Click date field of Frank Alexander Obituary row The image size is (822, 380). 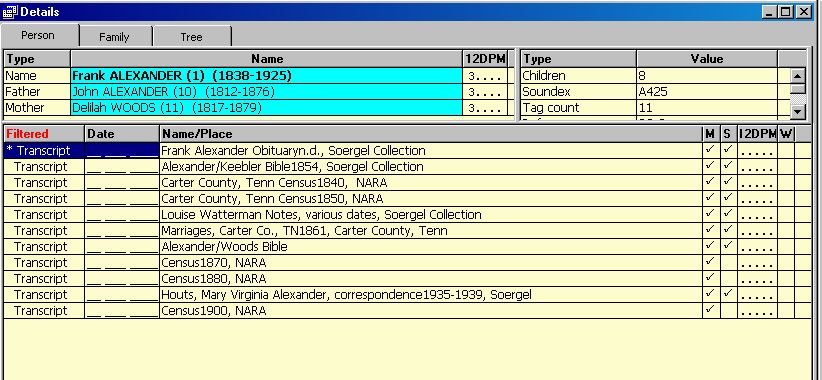(x=122, y=150)
